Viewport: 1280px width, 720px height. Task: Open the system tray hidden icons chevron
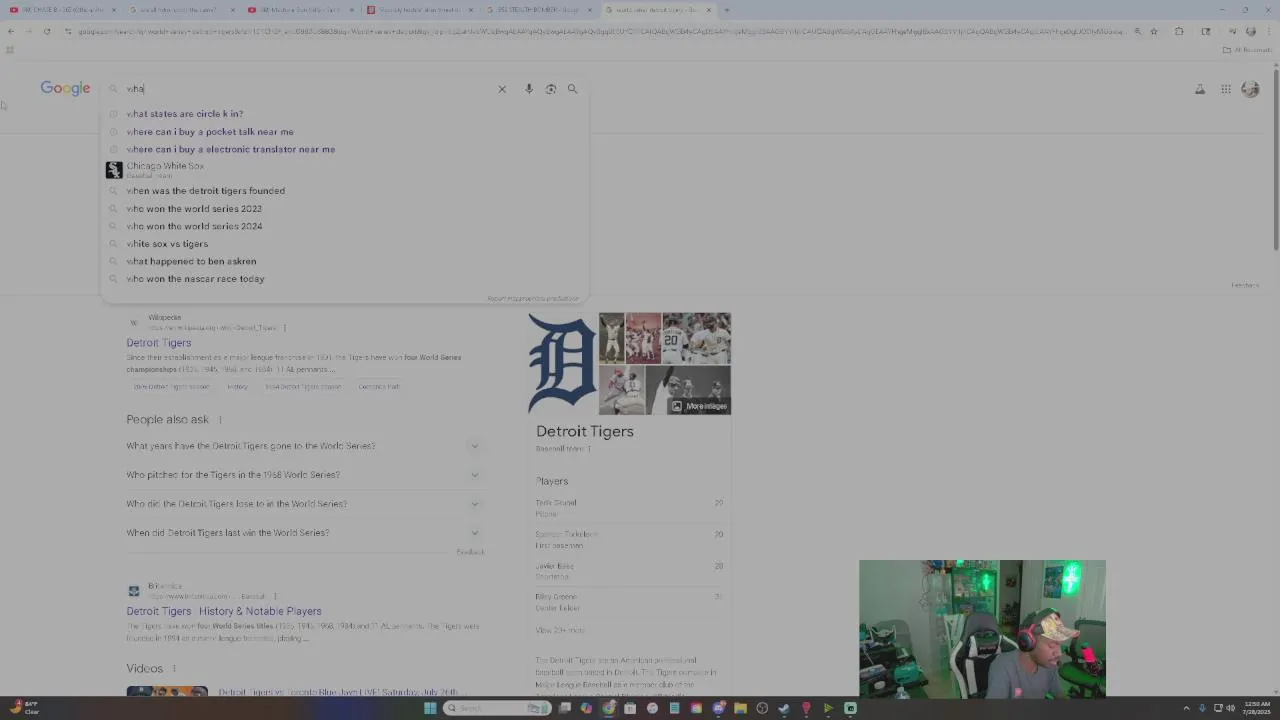tap(1187, 708)
